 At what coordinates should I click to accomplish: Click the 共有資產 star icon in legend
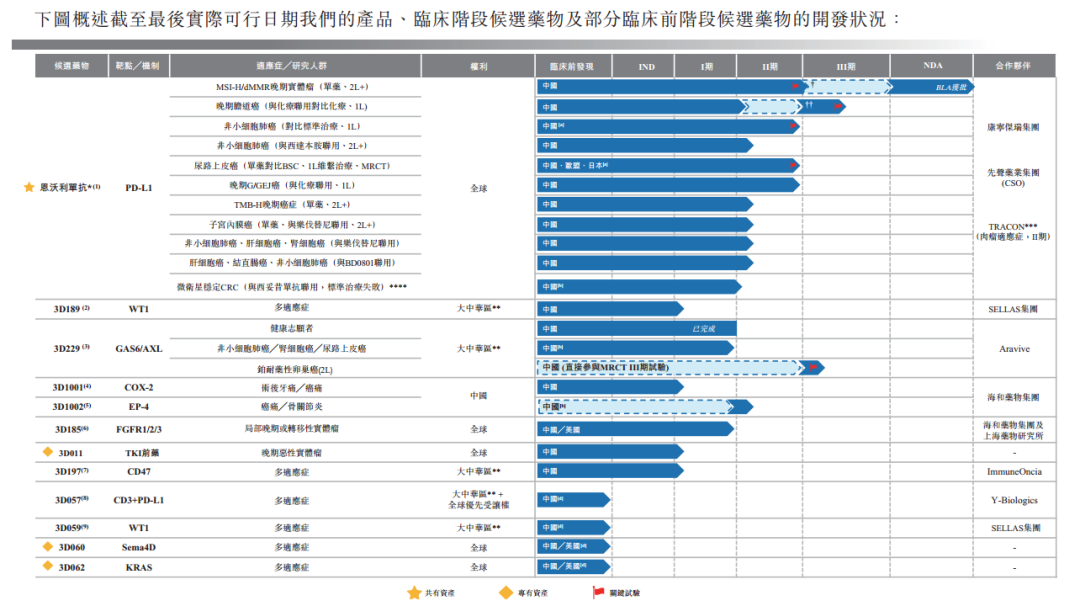414,593
